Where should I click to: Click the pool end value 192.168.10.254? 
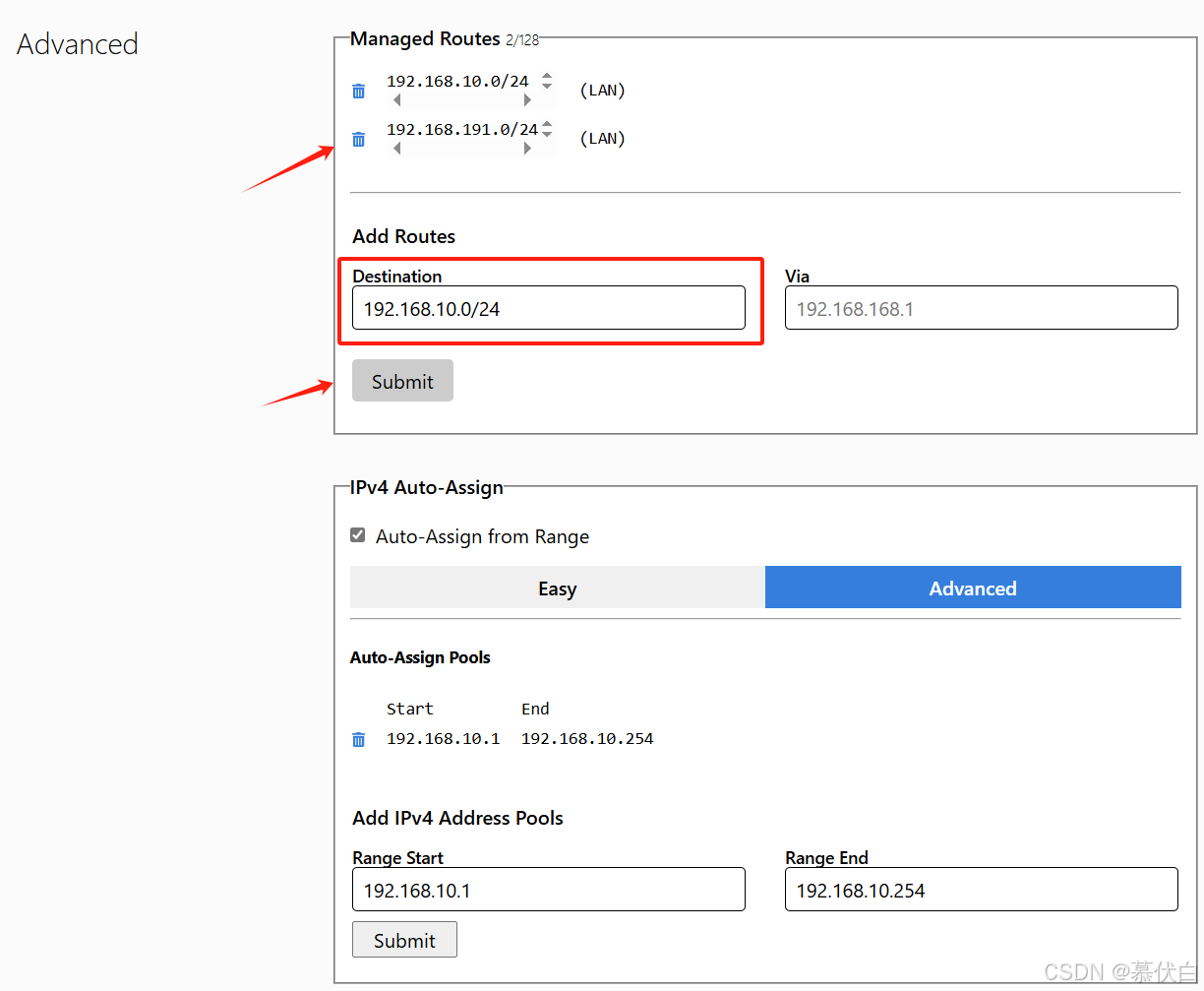(x=587, y=739)
